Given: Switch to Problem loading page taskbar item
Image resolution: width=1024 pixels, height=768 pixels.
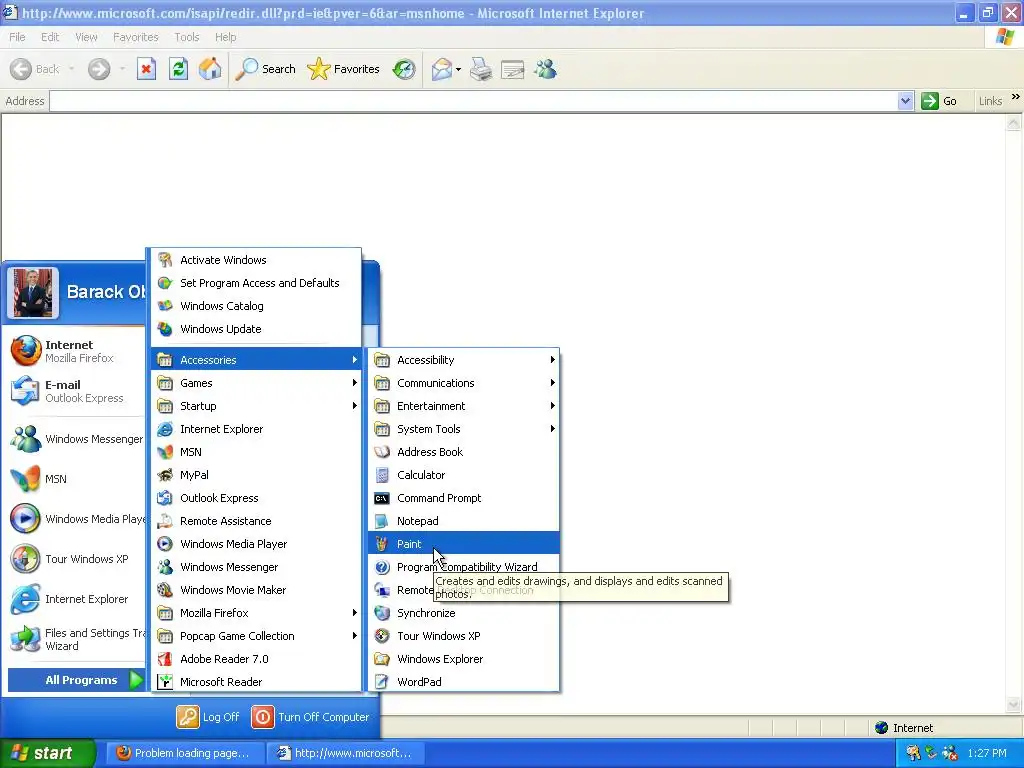Looking at the screenshot, I should coord(184,753).
